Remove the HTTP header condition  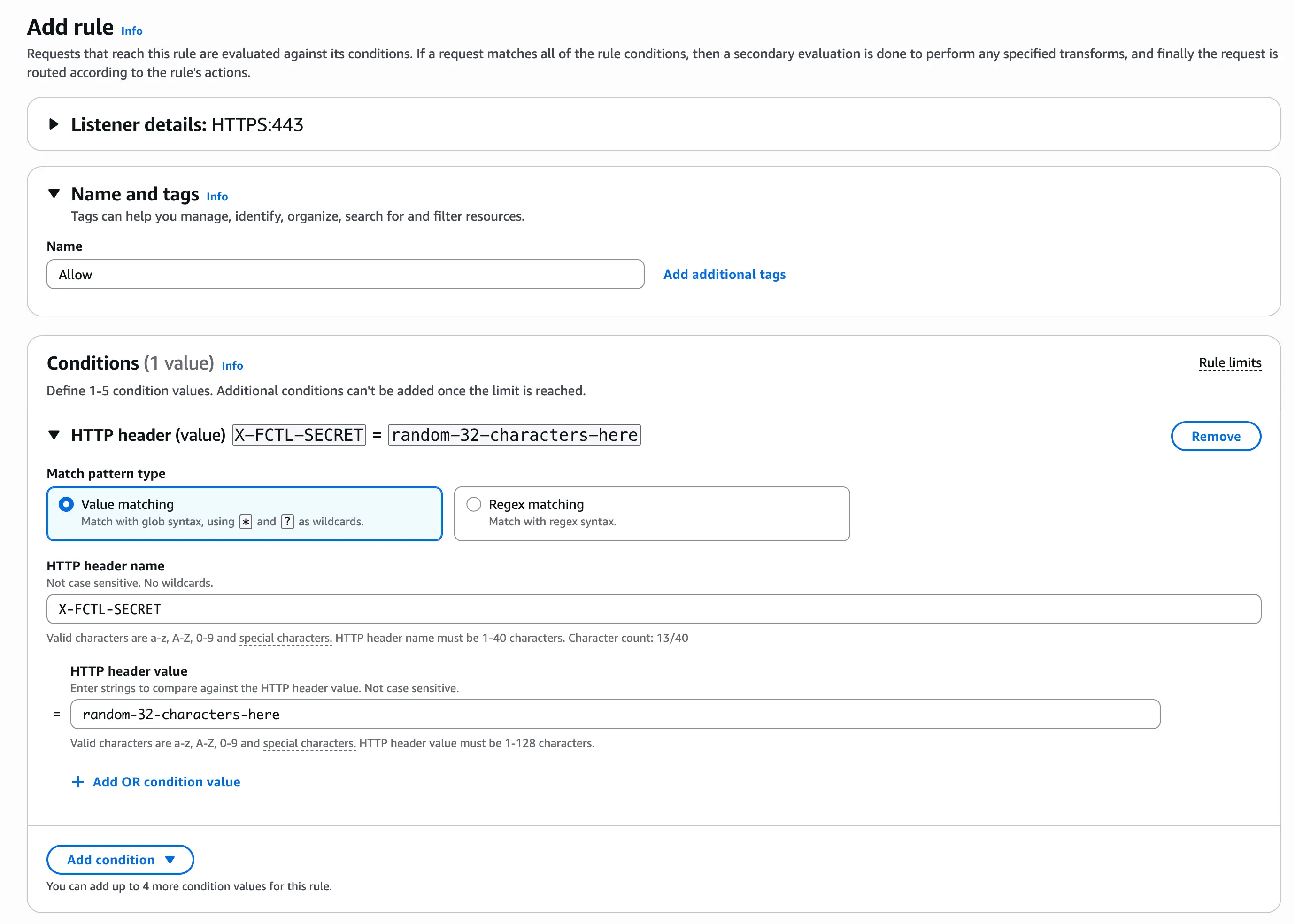(1215, 436)
